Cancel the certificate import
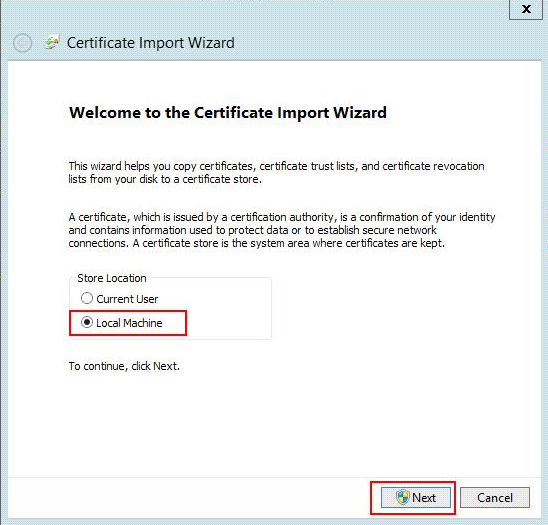This screenshot has width=548, height=525. click(495, 497)
